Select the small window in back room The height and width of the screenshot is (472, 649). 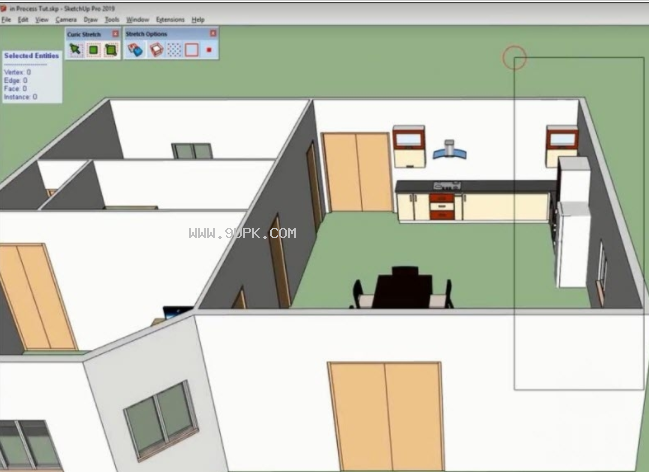click(192, 151)
